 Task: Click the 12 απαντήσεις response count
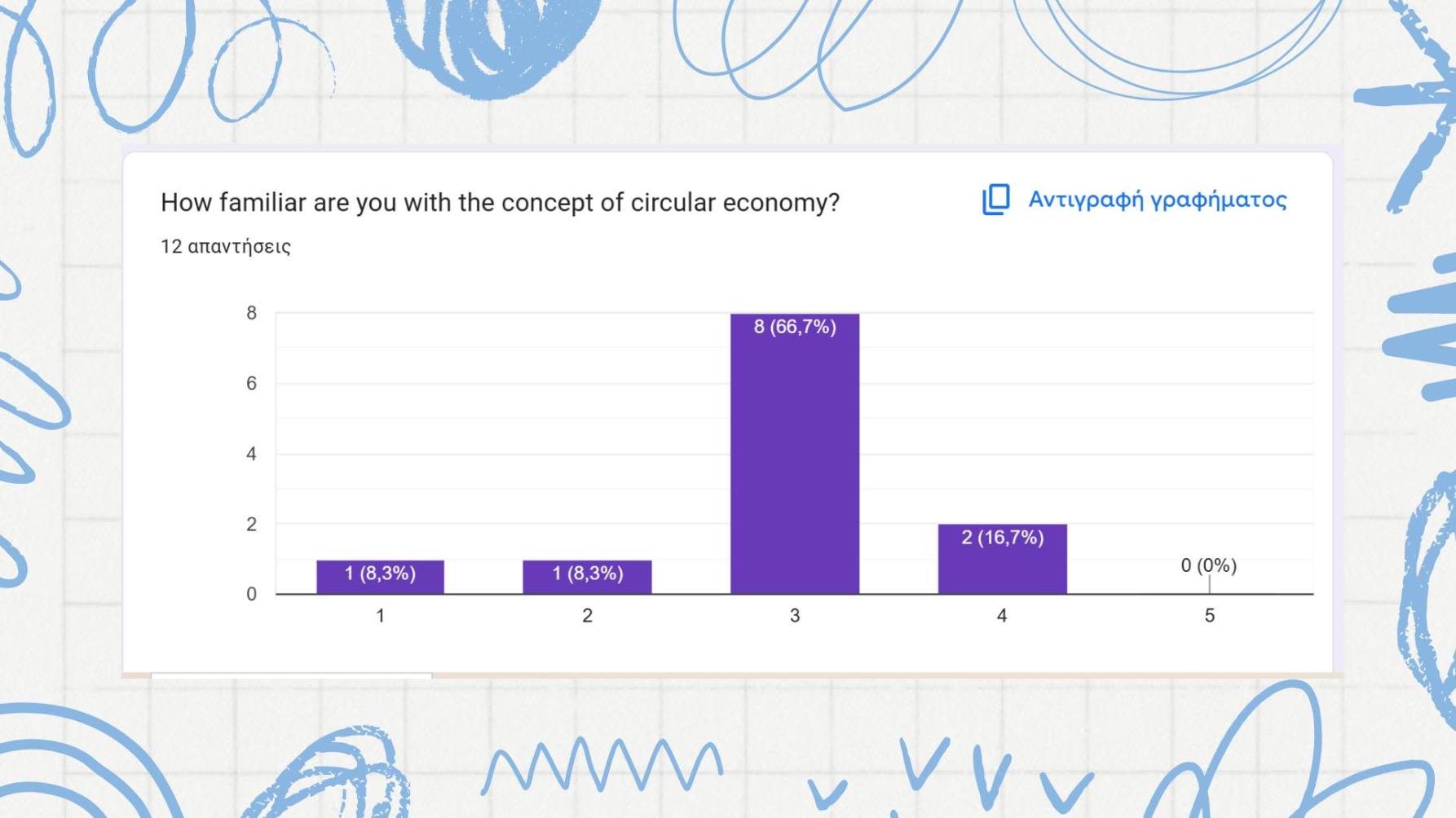[226, 247]
